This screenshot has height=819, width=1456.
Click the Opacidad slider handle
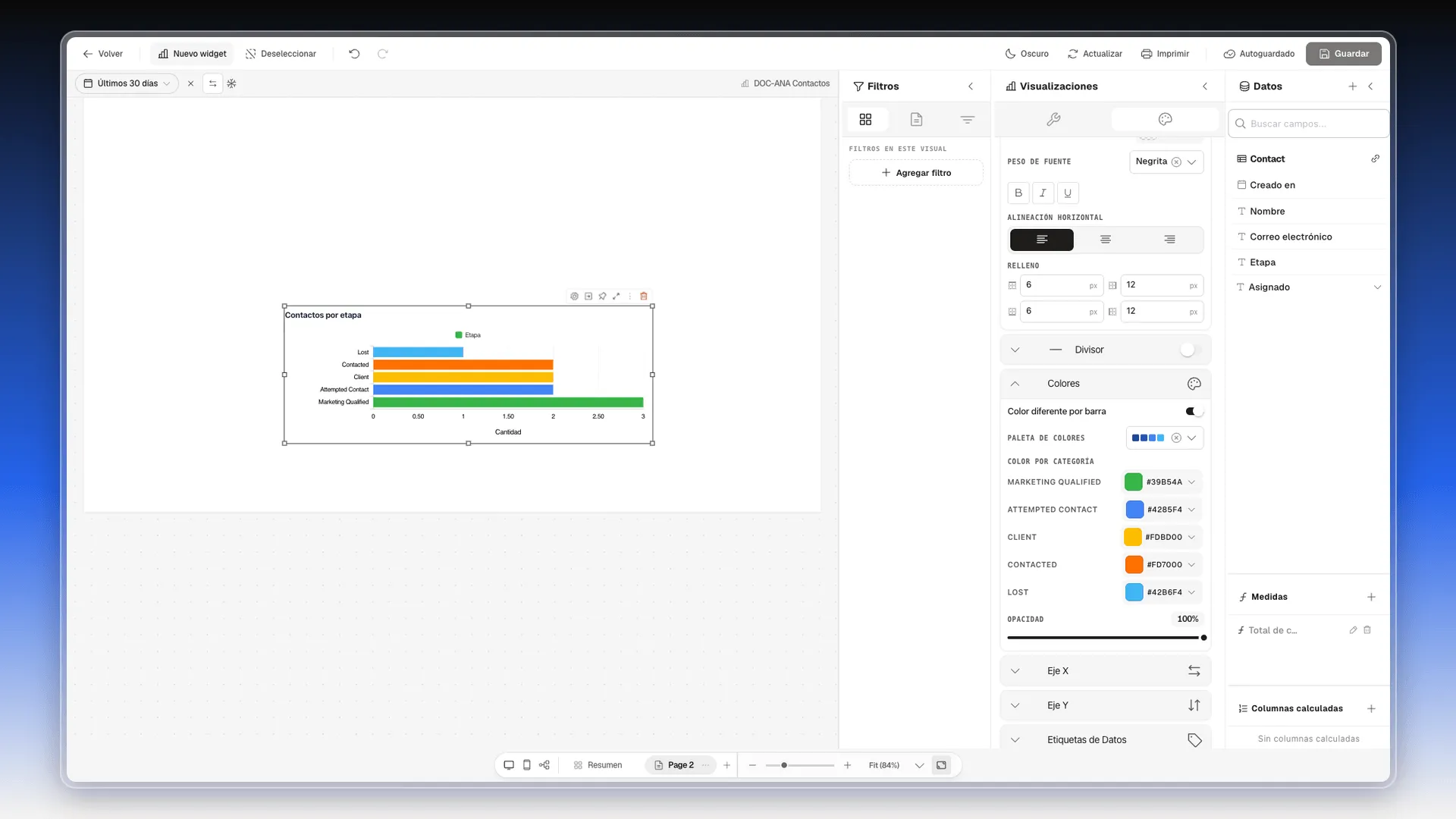pos(1203,638)
